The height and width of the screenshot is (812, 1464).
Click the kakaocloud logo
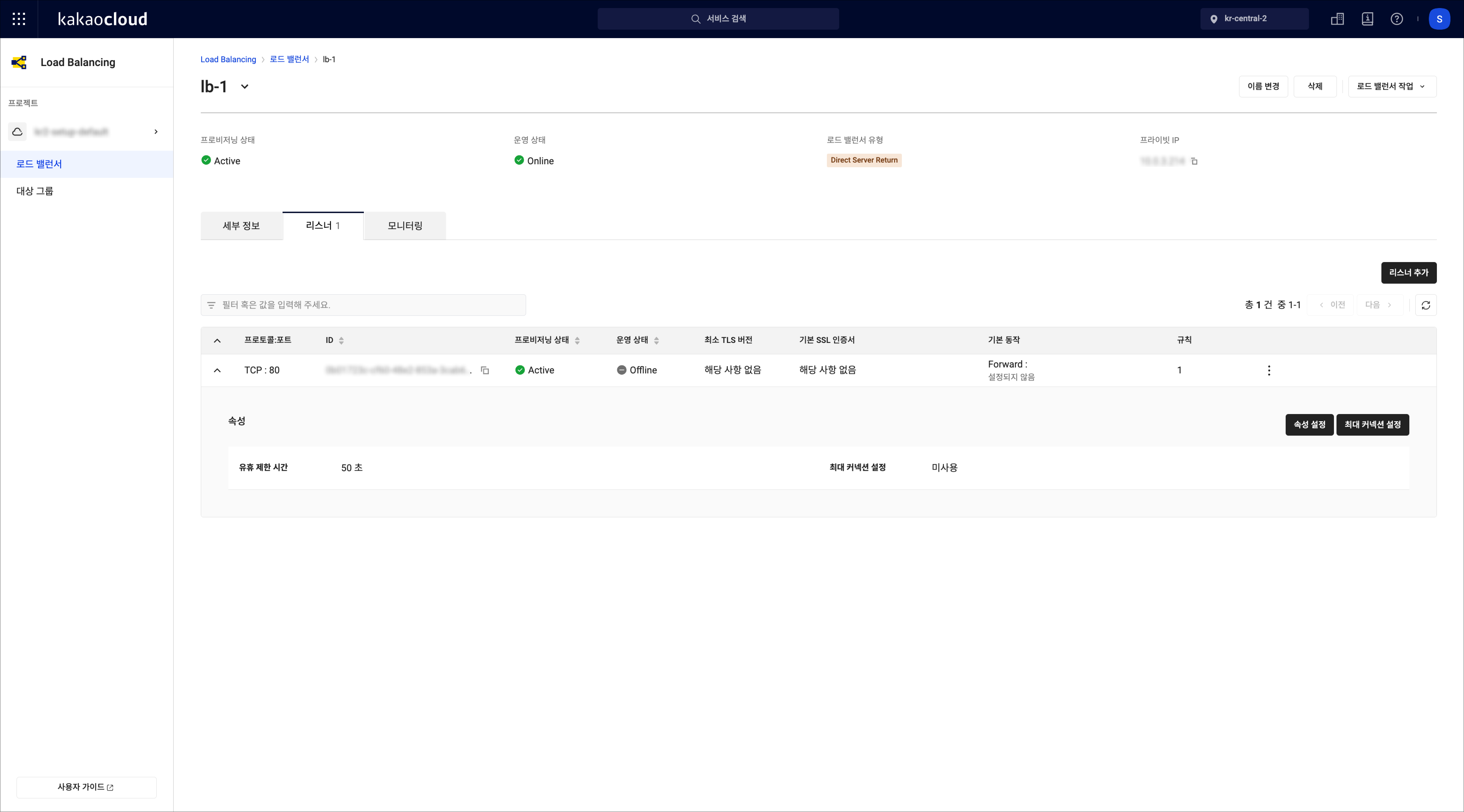(103, 19)
